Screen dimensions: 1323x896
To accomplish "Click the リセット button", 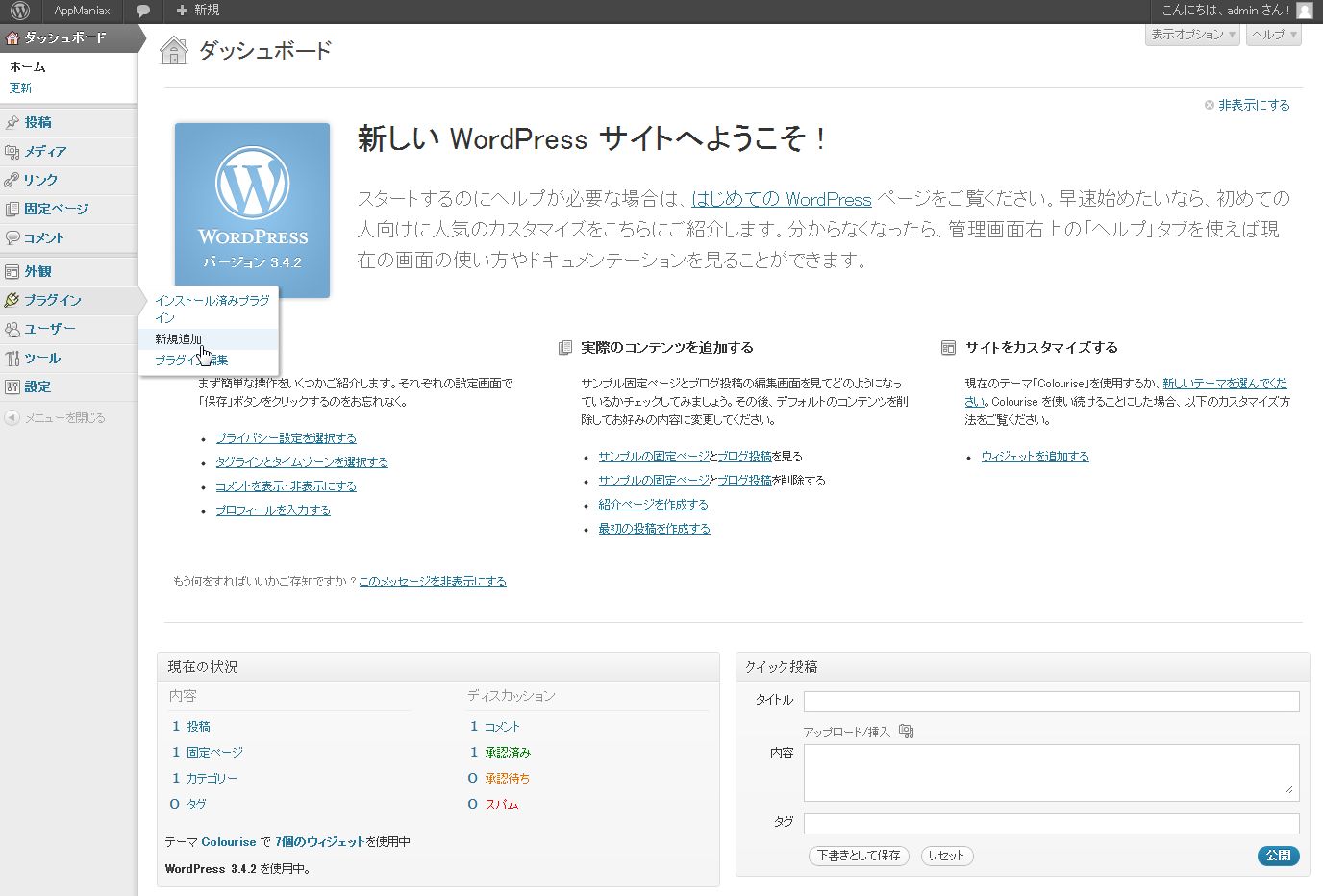I will [x=946, y=856].
